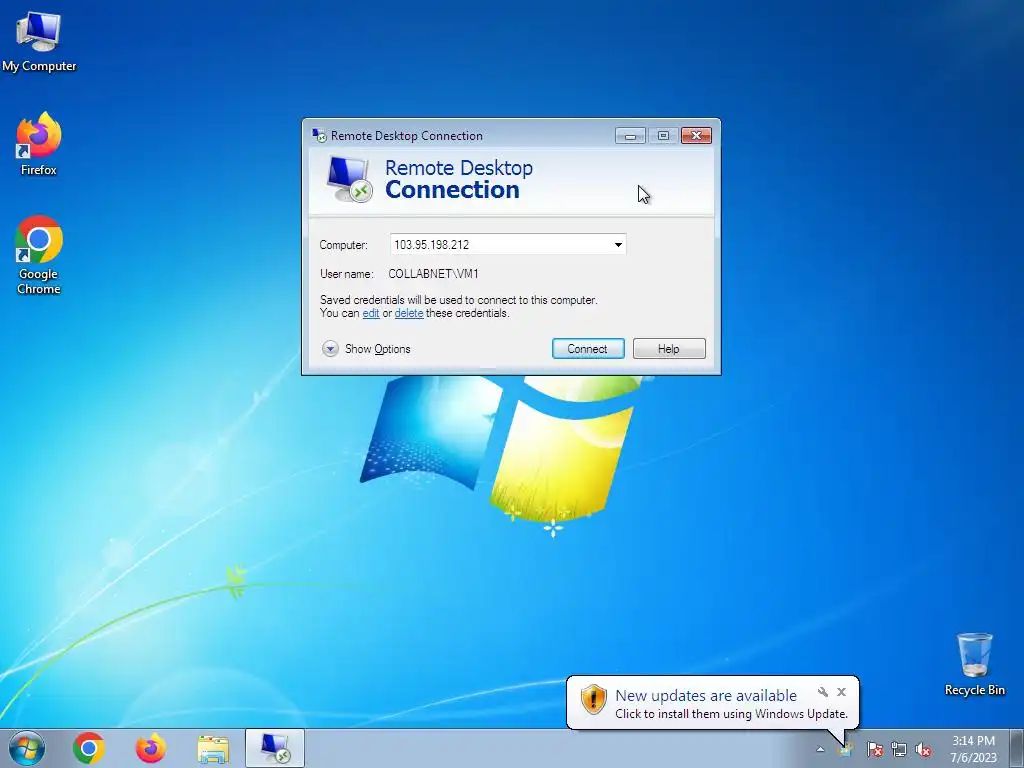Click the Remote Desktop Connection window title text
1024x768 pixels.
coord(407,136)
